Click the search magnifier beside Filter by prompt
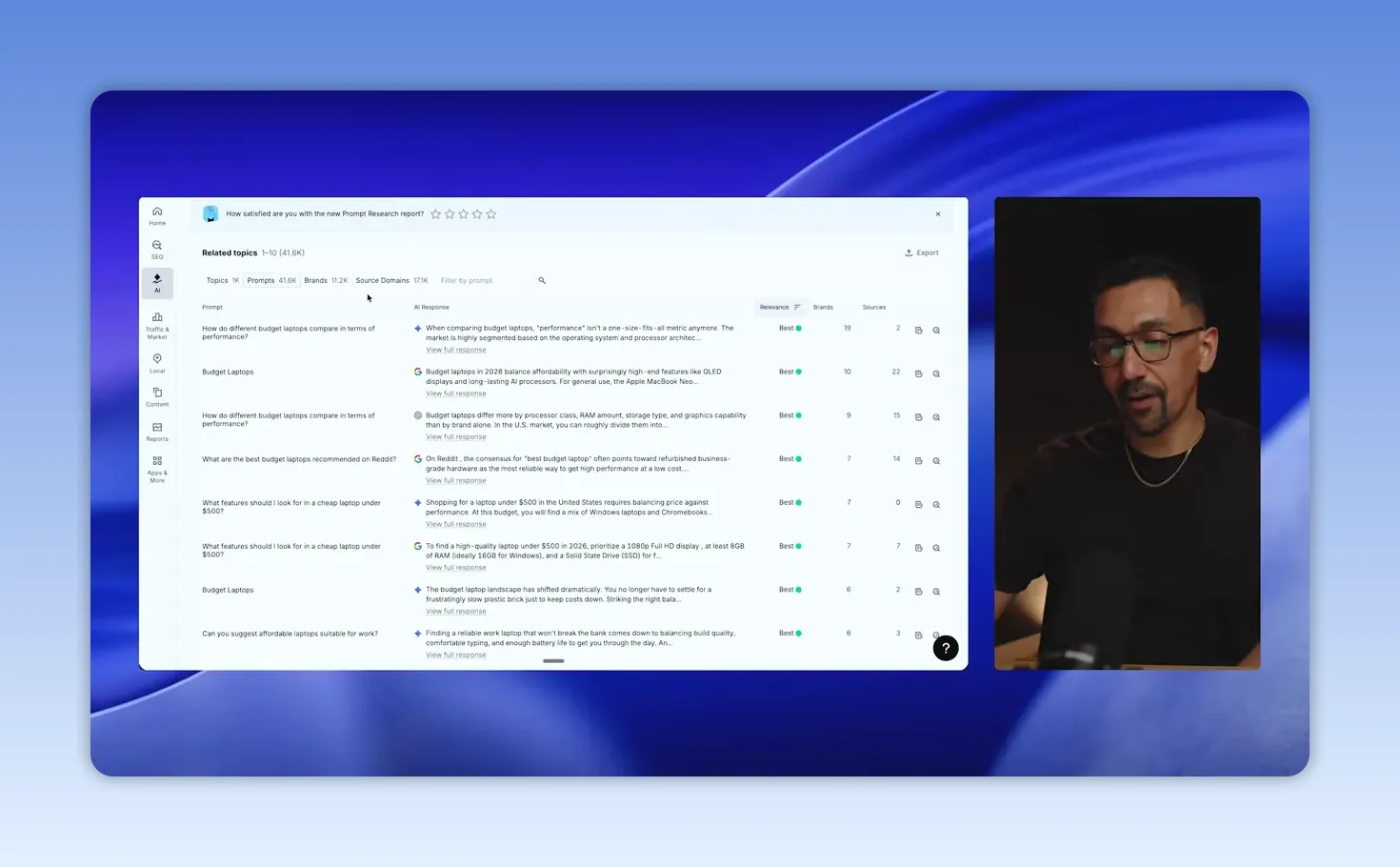The width and height of the screenshot is (1400, 867). pos(542,280)
